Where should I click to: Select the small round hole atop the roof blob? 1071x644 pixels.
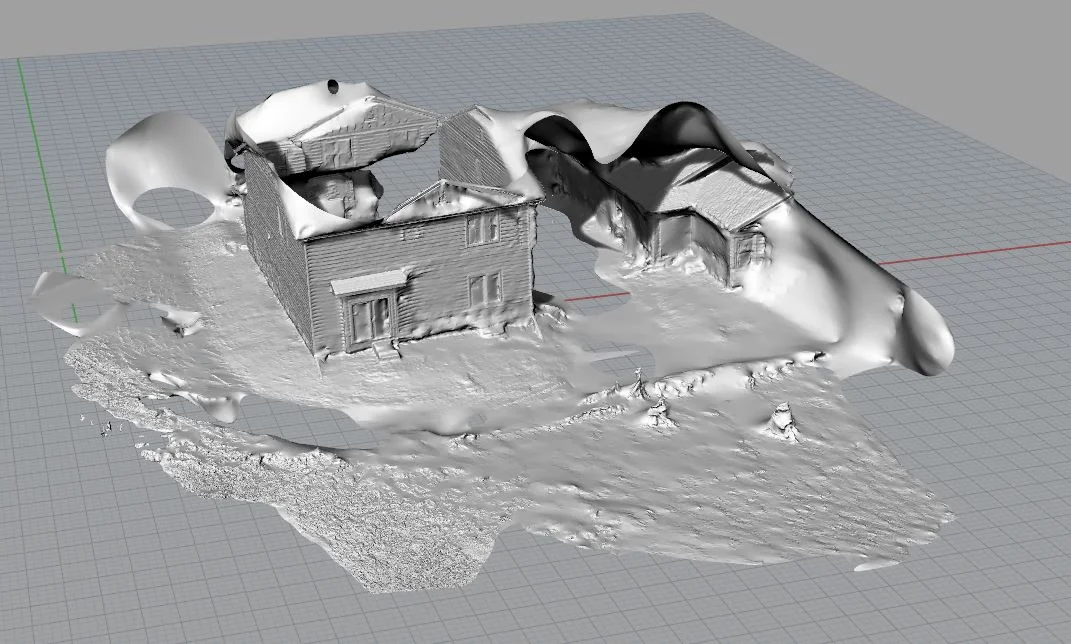(333, 86)
